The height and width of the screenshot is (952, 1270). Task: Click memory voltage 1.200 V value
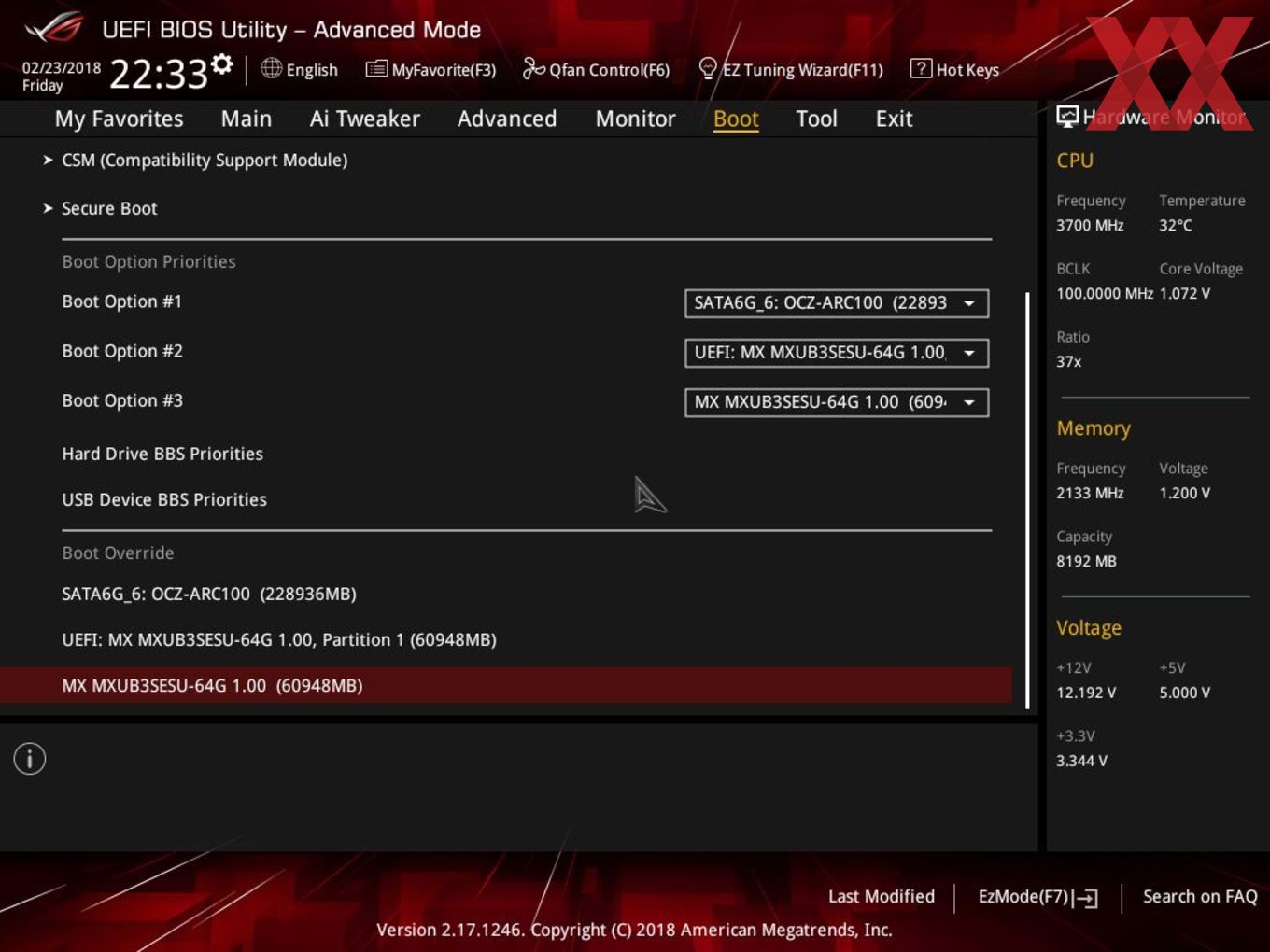[1185, 493]
